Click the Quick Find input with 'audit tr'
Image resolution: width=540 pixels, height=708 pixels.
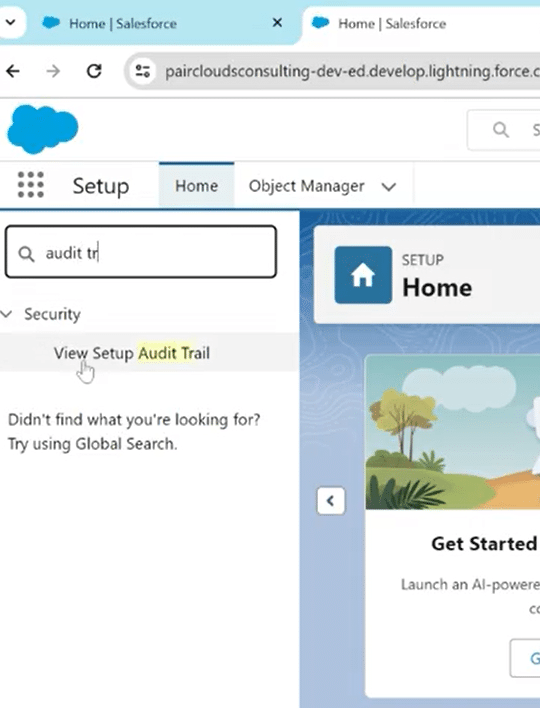pos(141,252)
